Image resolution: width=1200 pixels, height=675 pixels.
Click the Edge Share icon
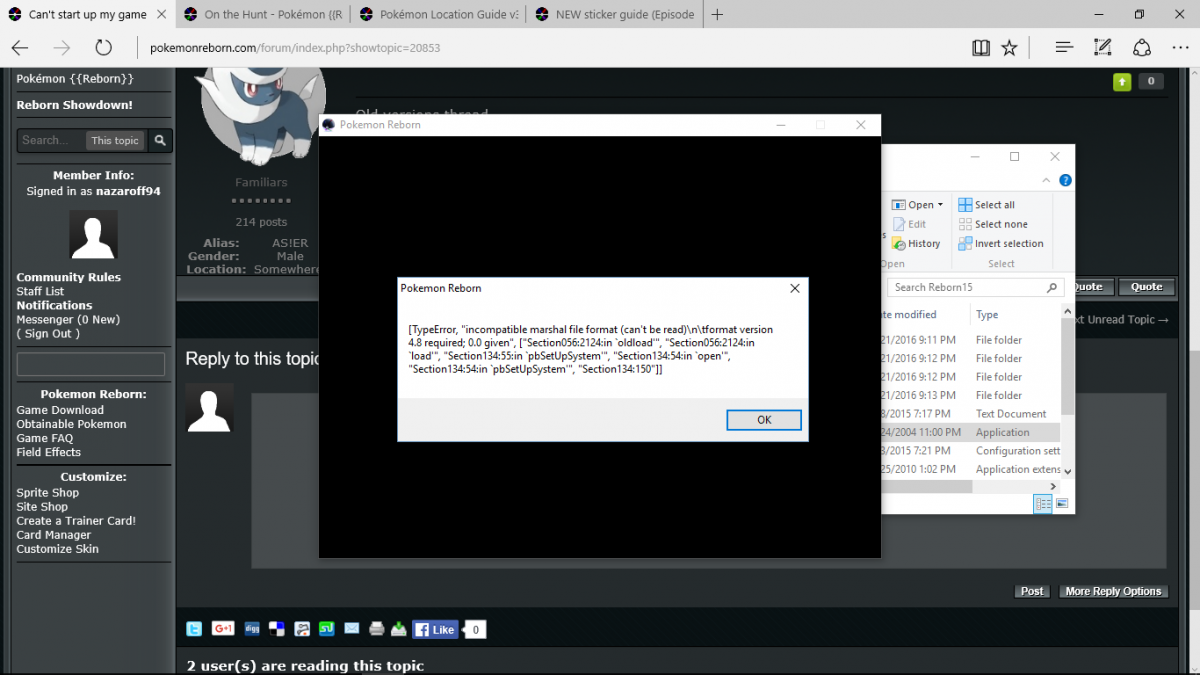[x=1142, y=47]
